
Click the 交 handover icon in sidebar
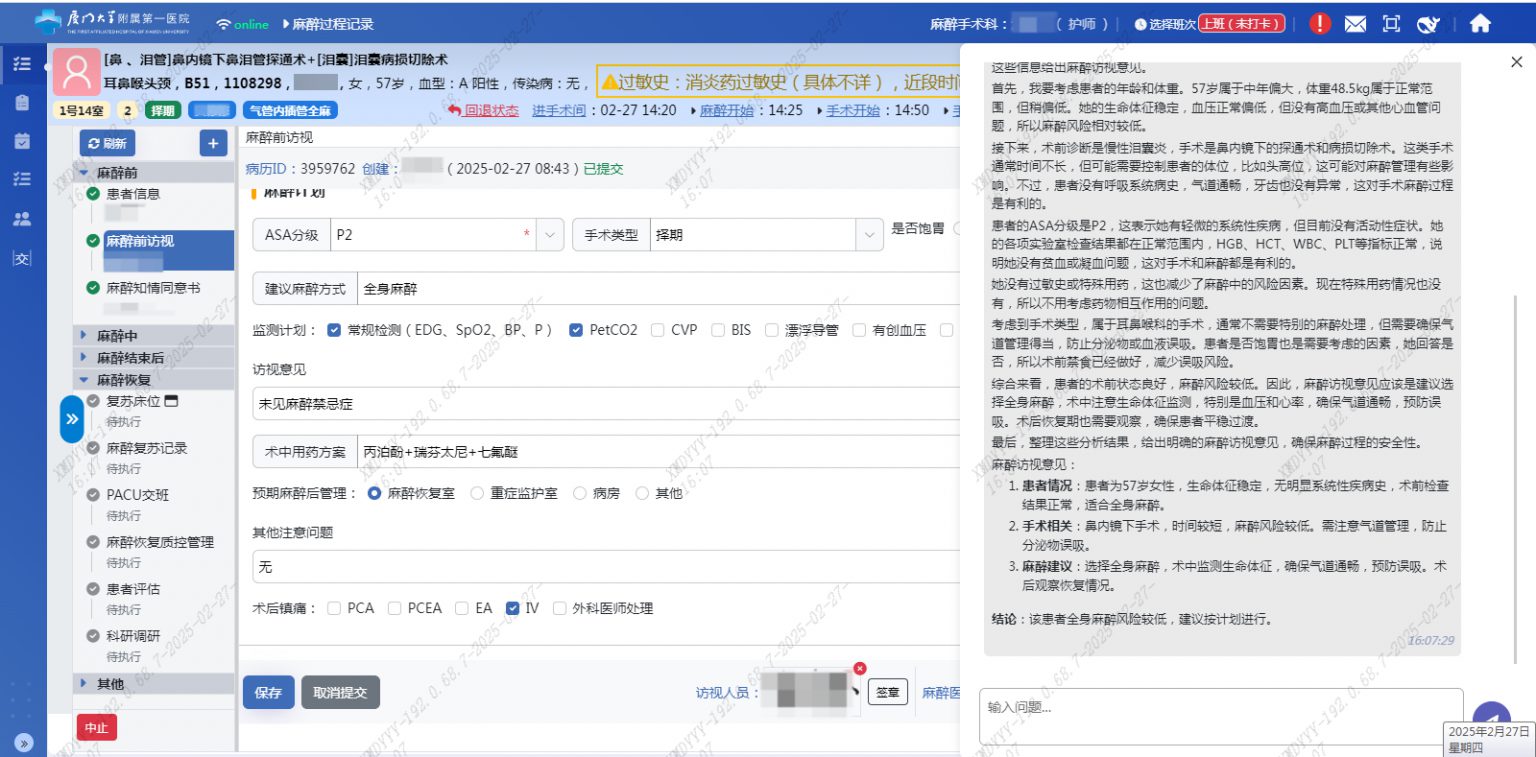pyautogui.click(x=22, y=258)
